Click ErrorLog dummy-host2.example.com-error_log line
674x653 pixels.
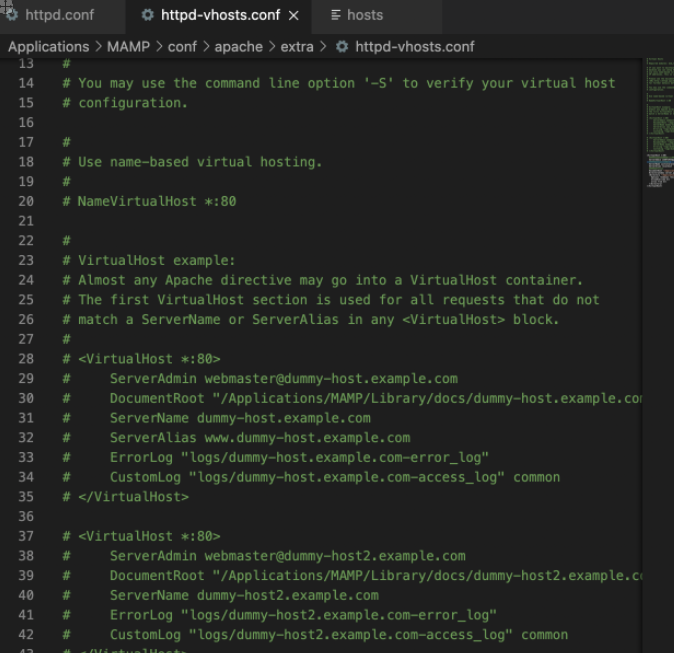[279, 615]
